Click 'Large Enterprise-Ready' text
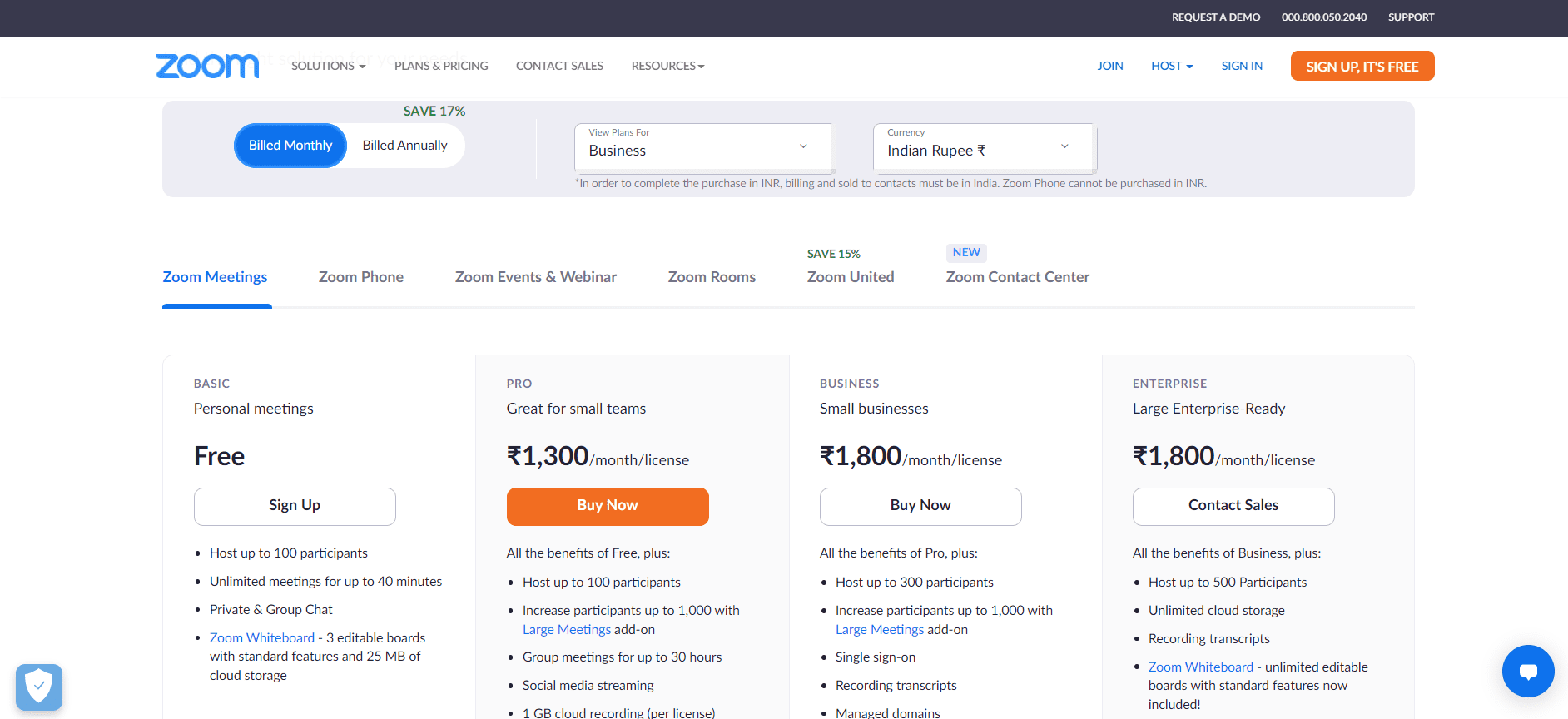 coord(1209,409)
